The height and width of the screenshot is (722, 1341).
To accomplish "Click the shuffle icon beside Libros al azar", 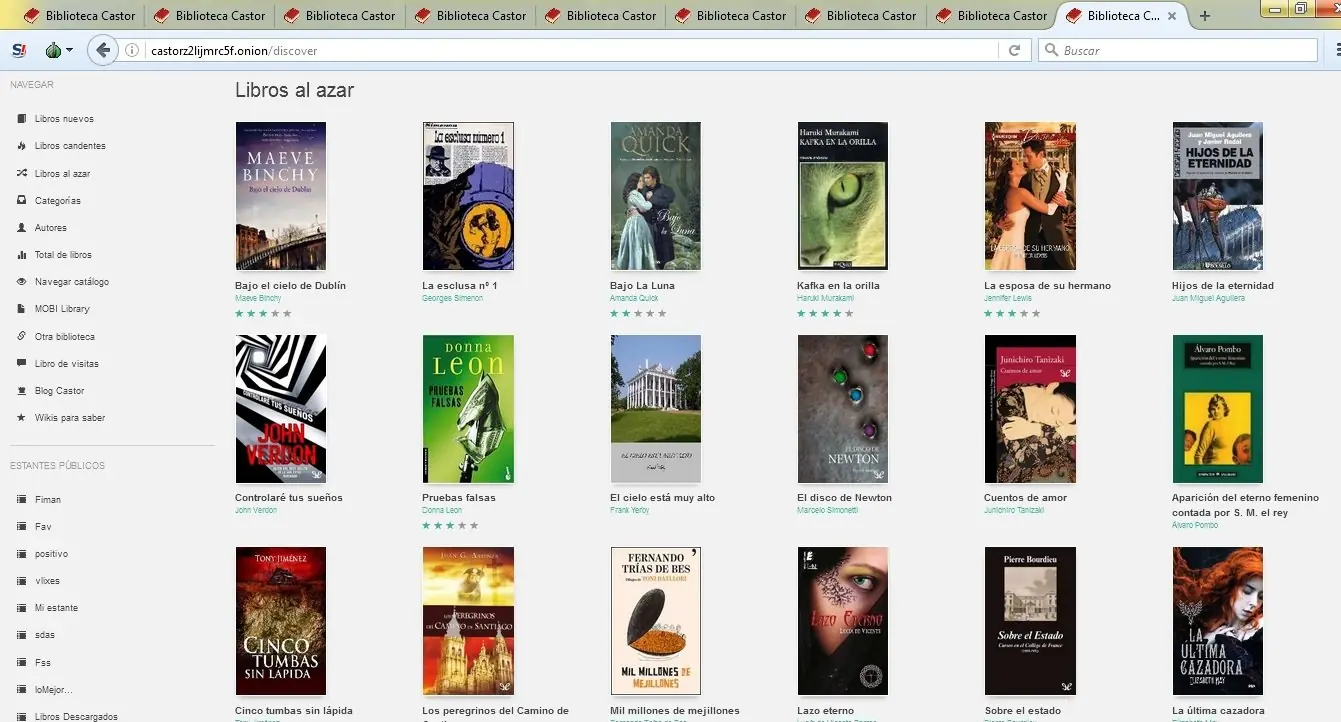I will pos(22,173).
